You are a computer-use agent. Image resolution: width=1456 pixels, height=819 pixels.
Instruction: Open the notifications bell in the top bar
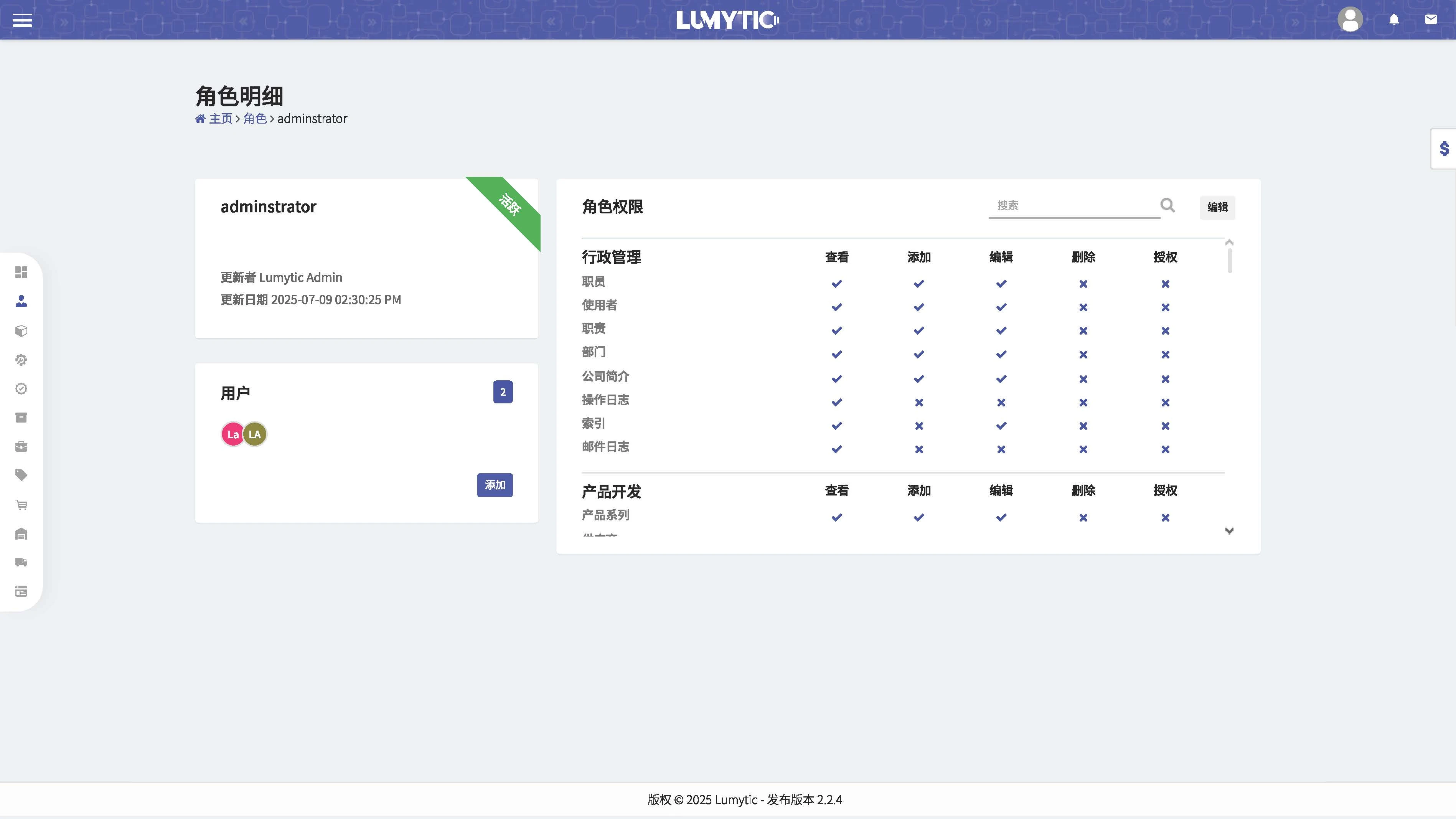coord(1394,19)
